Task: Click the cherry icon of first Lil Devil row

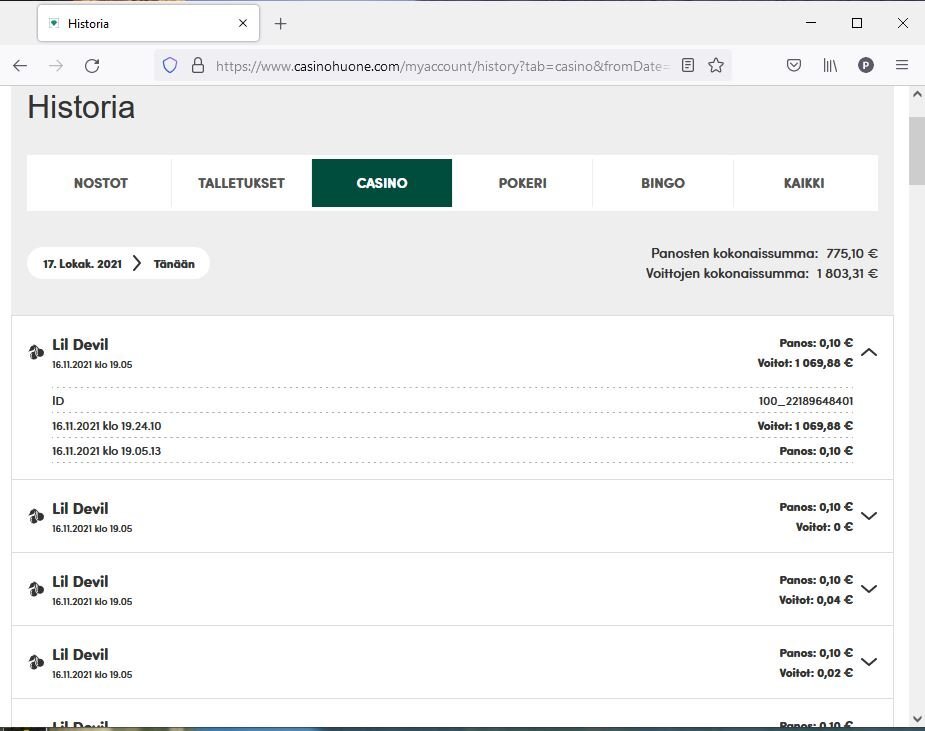Action: (x=36, y=352)
